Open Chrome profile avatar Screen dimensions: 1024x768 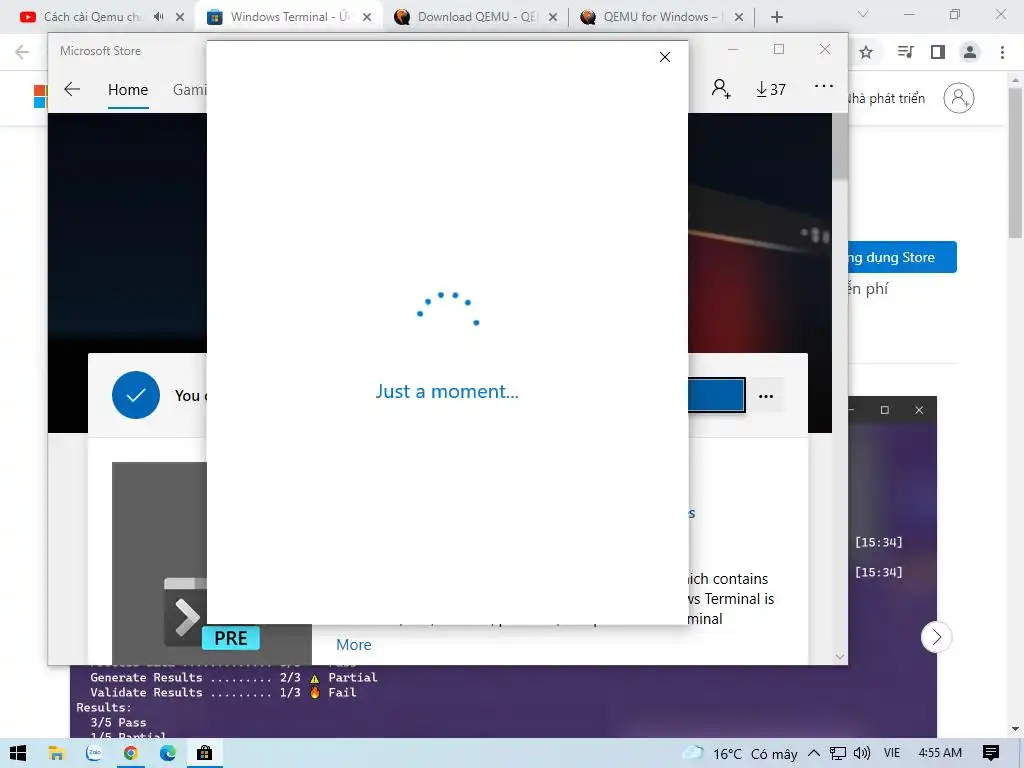[970, 52]
